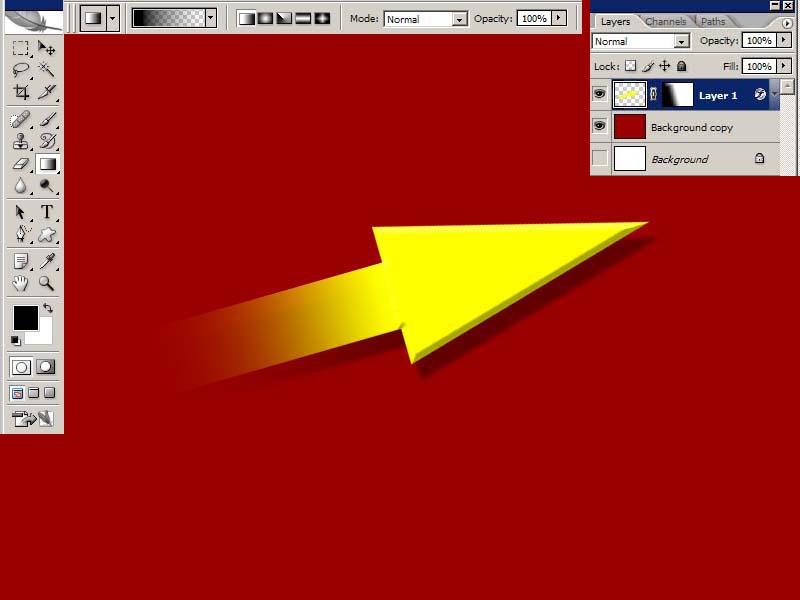Select the Type tool
The image size is (800, 600).
point(46,212)
